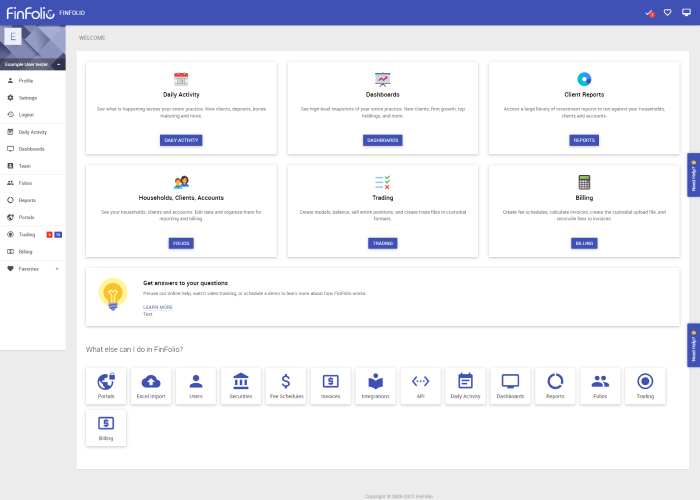This screenshot has width=700, height=500.
Task: Click the monitor icon in top bar
Action: 686,12
